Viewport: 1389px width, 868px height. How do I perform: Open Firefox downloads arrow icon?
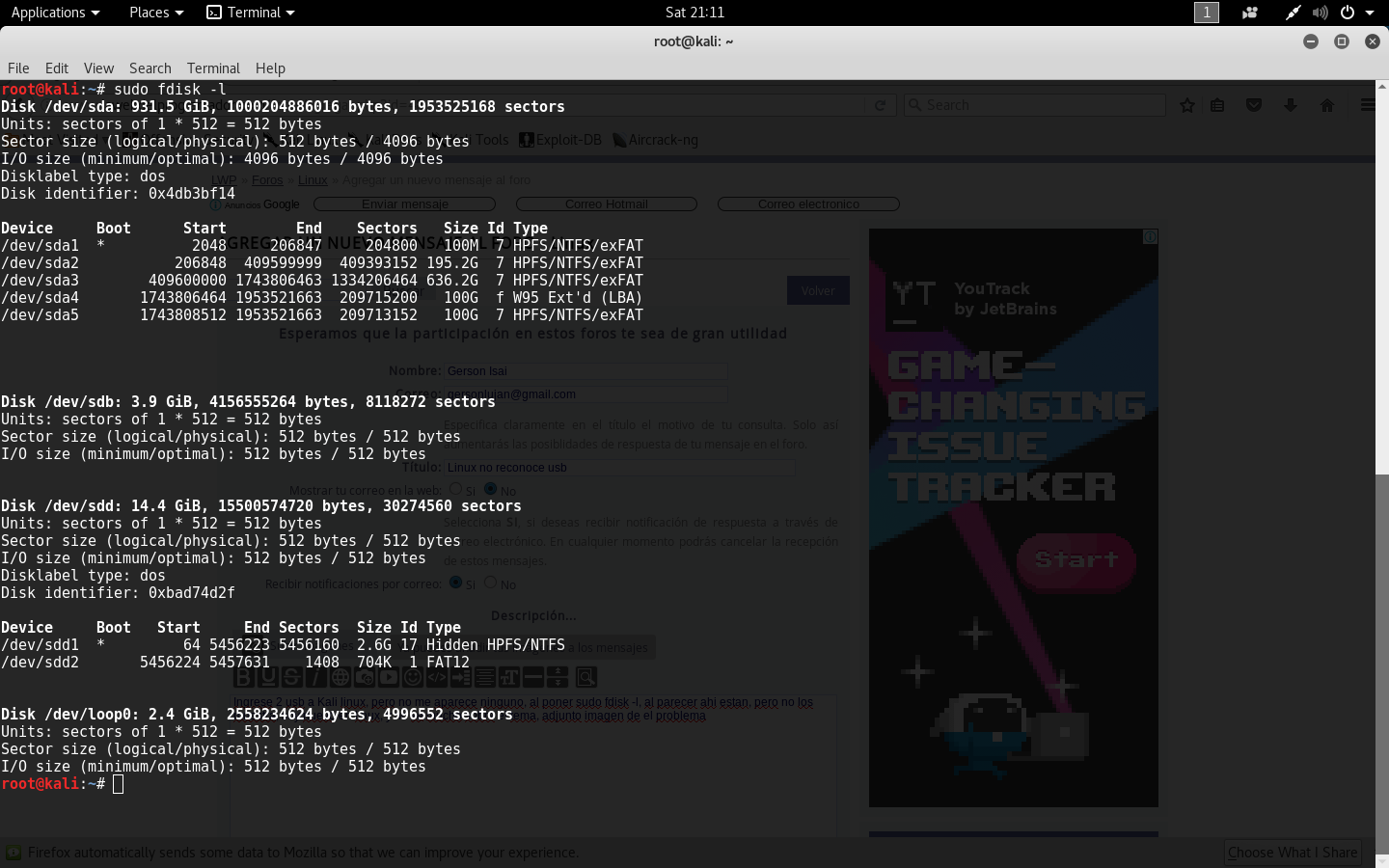pos(1291,105)
